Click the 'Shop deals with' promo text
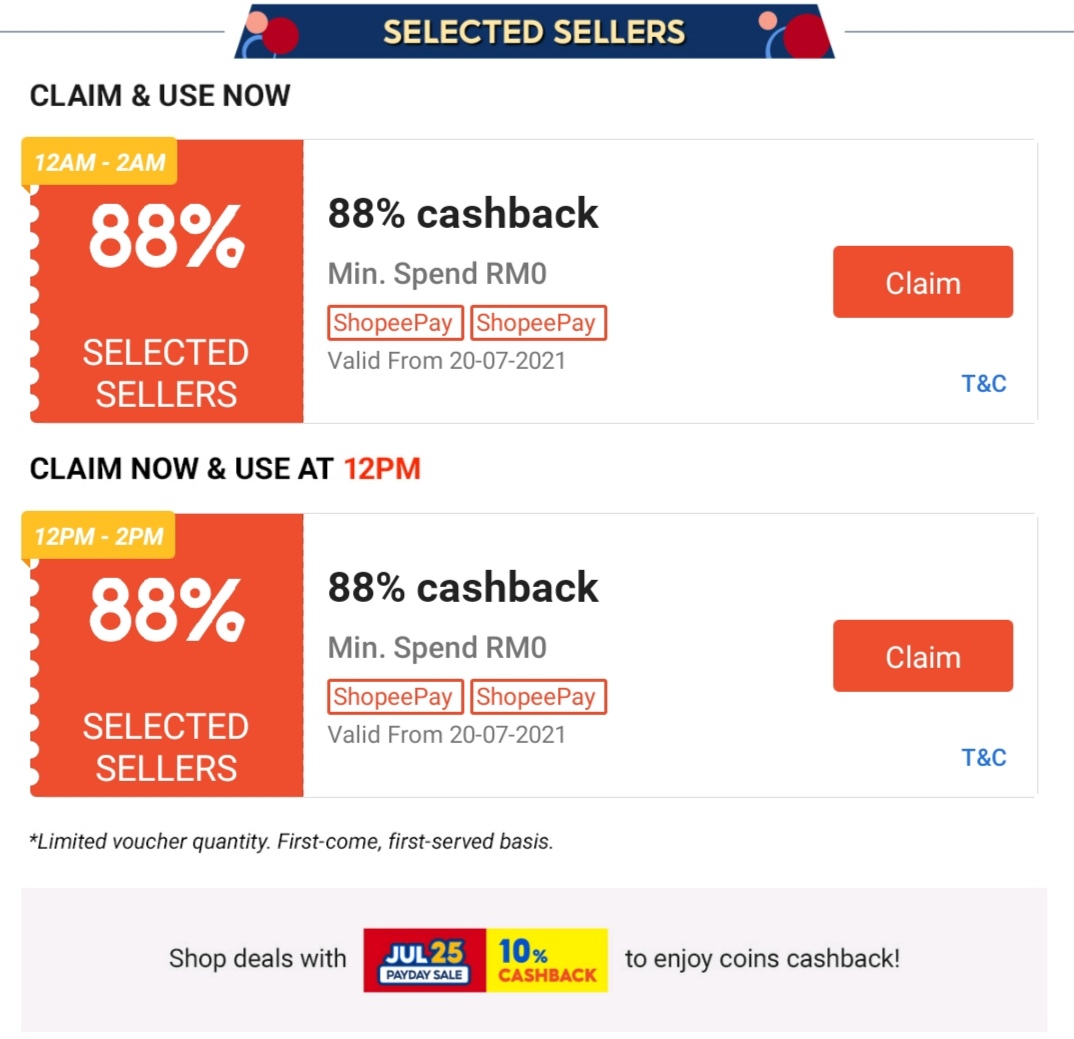 [257, 959]
